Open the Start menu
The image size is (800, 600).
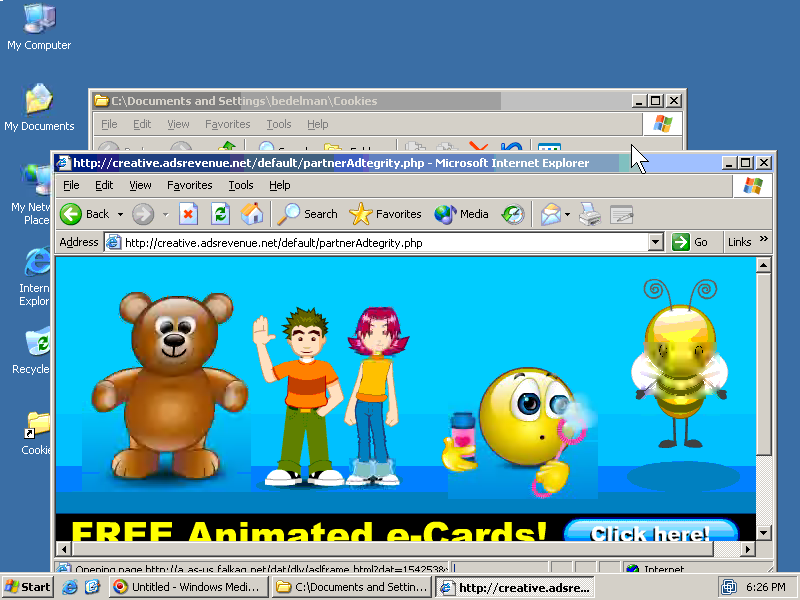[28, 587]
